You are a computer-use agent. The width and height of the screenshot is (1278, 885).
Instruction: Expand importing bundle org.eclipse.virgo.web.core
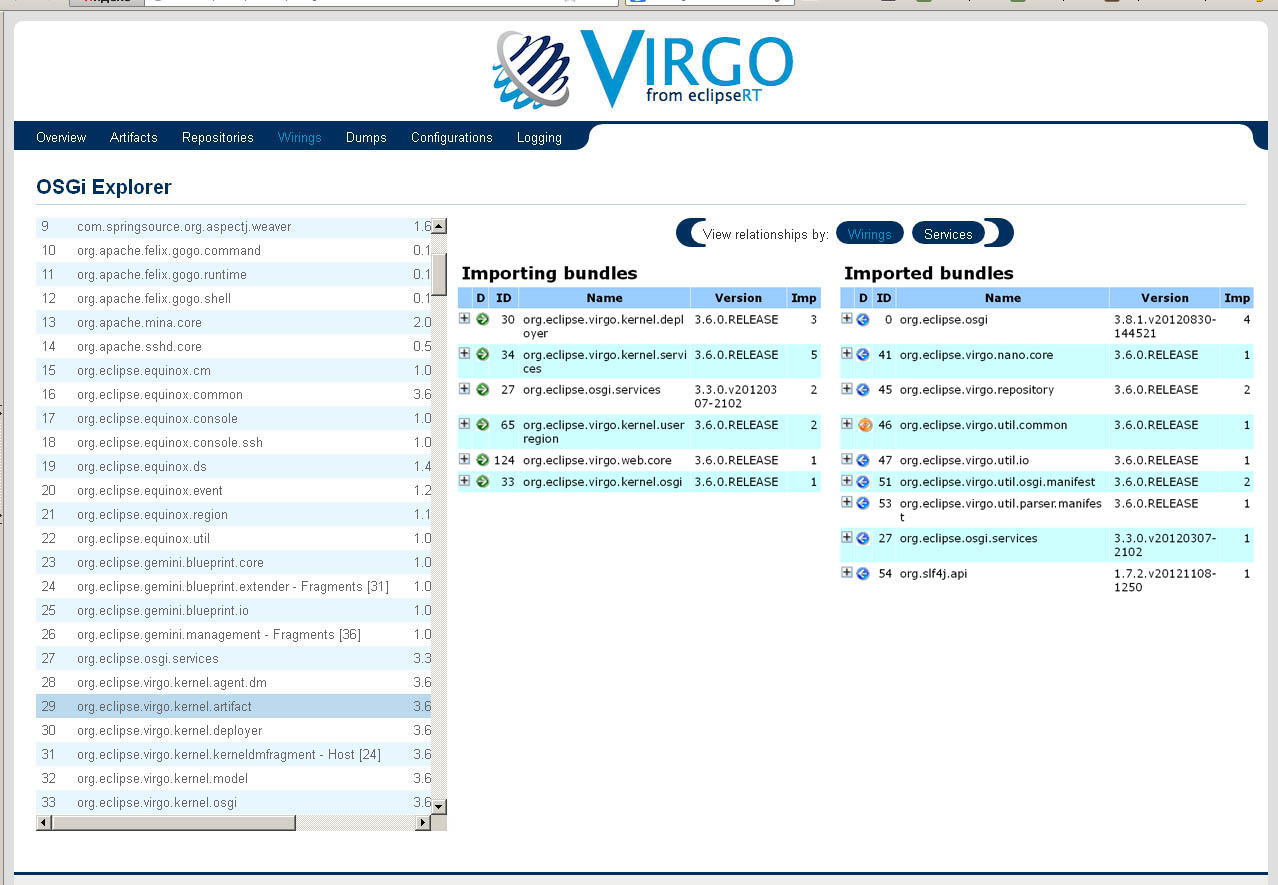click(464, 459)
